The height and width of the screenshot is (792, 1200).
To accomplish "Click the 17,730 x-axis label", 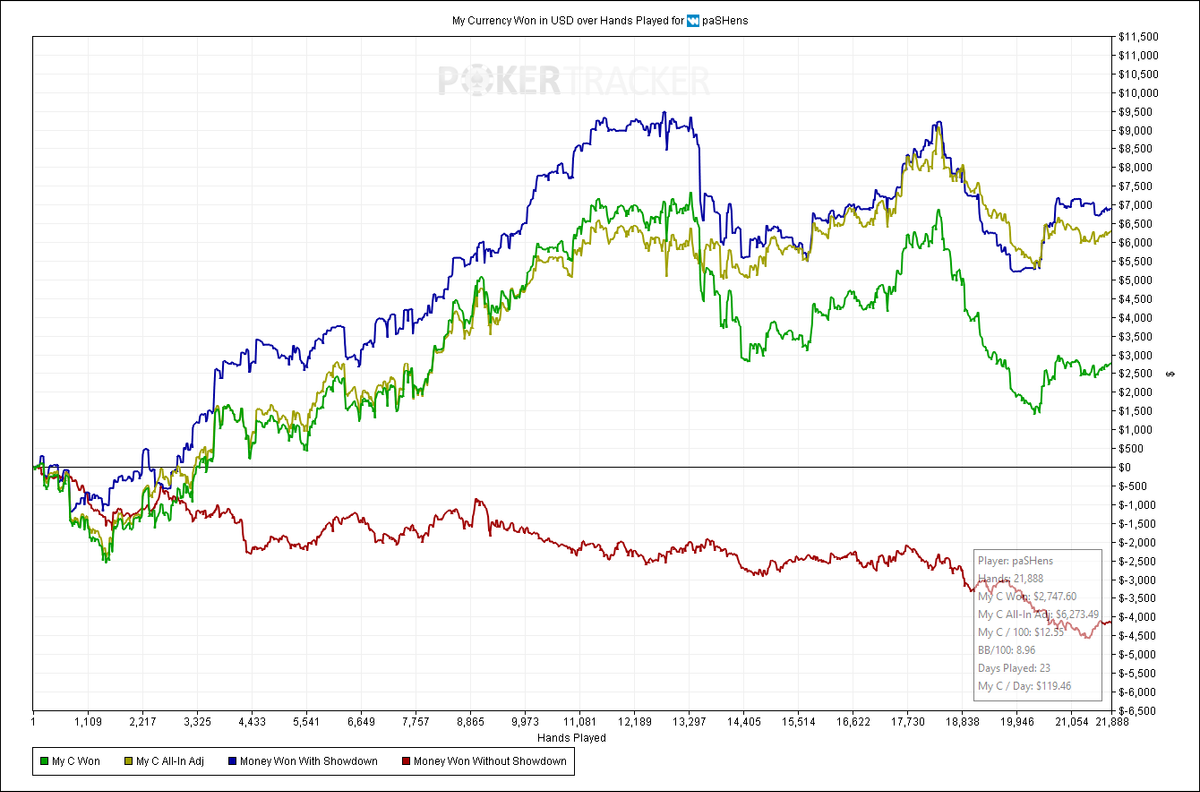I will tap(907, 721).
